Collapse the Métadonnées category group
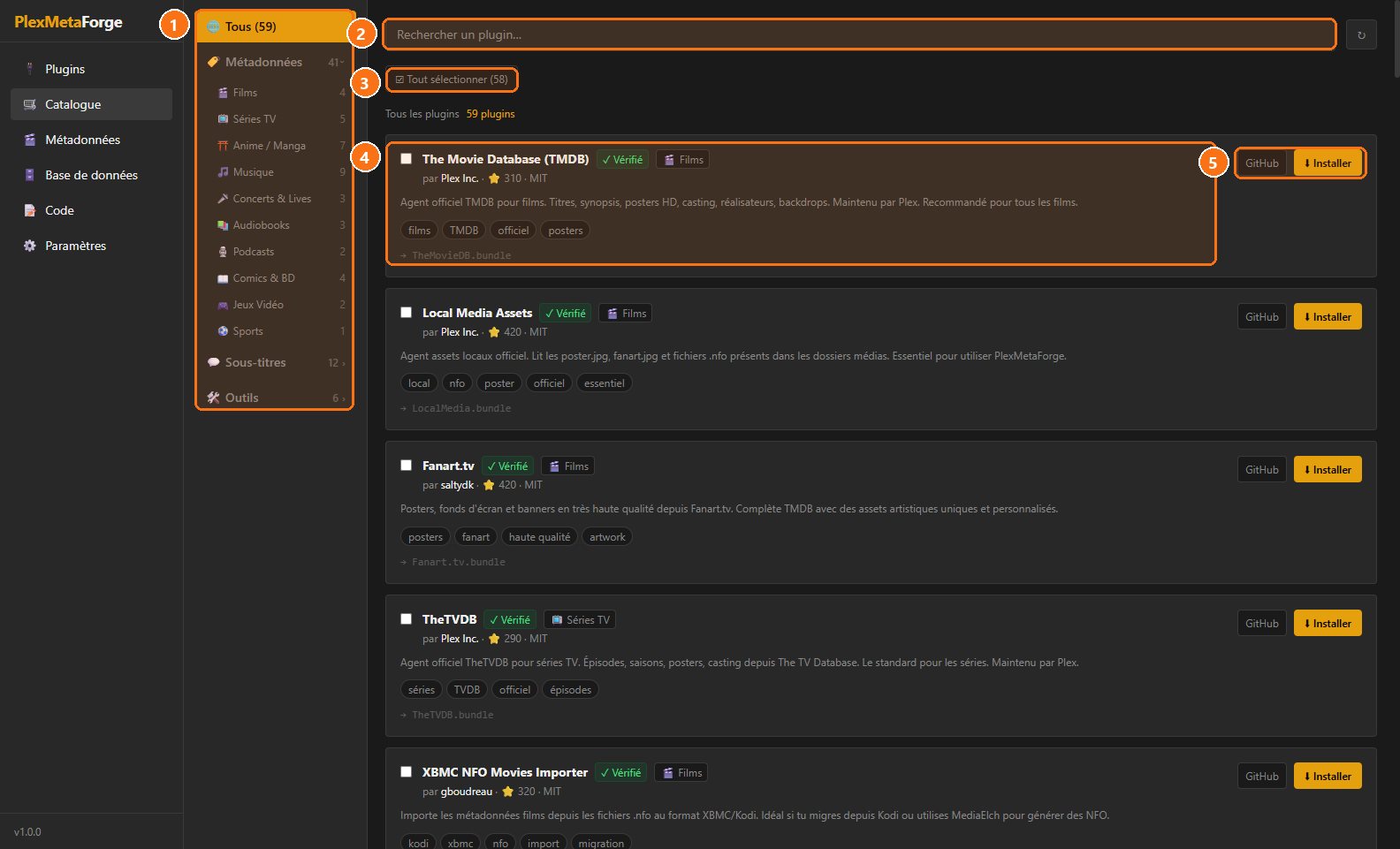This screenshot has width=1400, height=849. click(275, 62)
